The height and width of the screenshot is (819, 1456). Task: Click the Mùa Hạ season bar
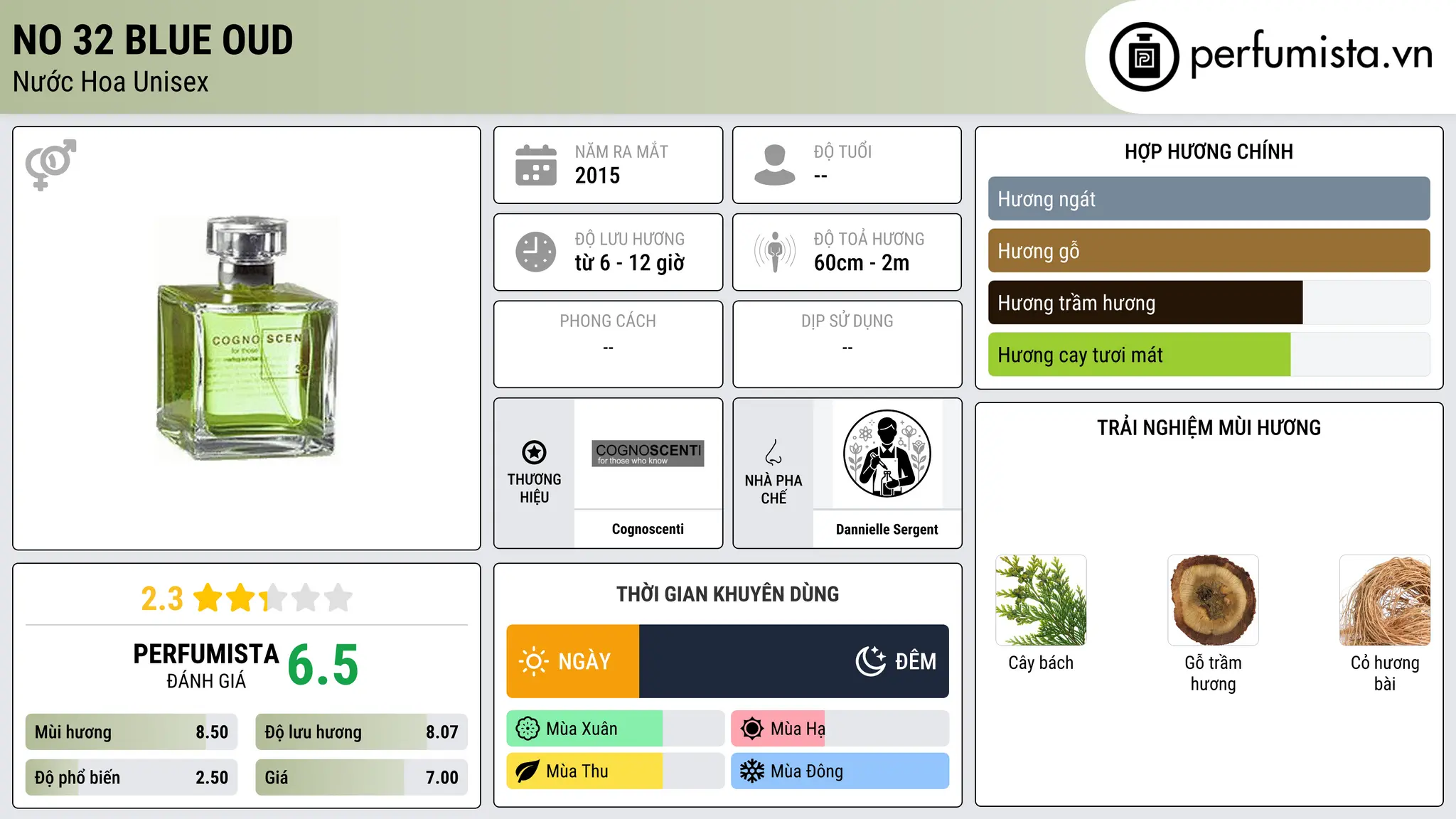840,729
